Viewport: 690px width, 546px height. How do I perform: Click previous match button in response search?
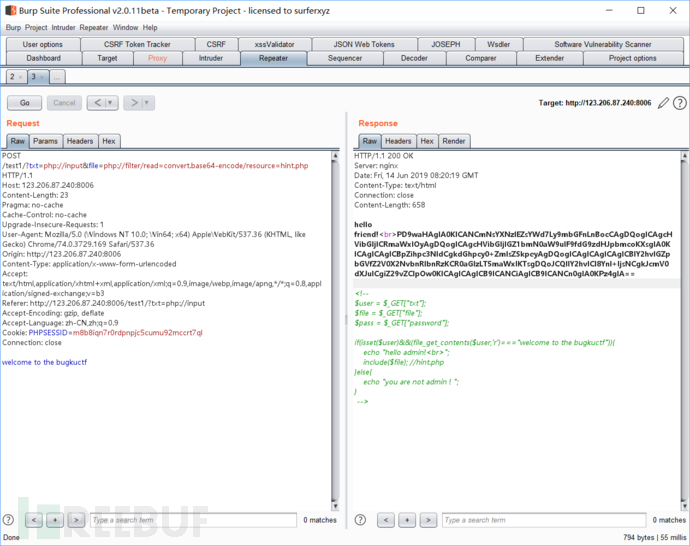pos(386,520)
